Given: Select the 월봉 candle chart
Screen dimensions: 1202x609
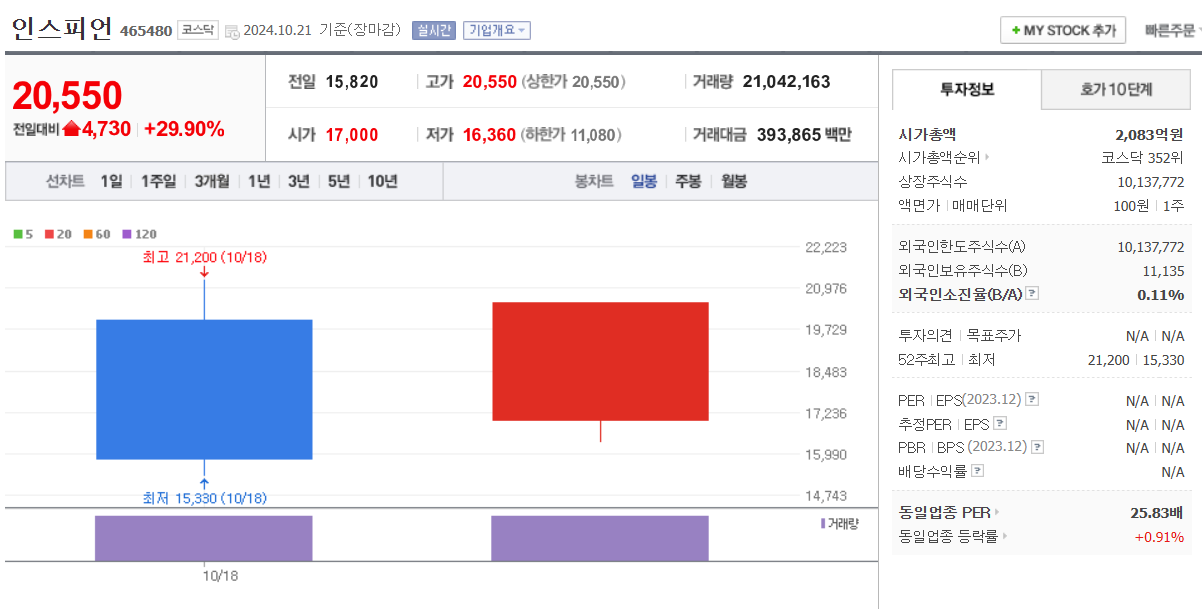Looking at the screenshot, I should (734, 181).
